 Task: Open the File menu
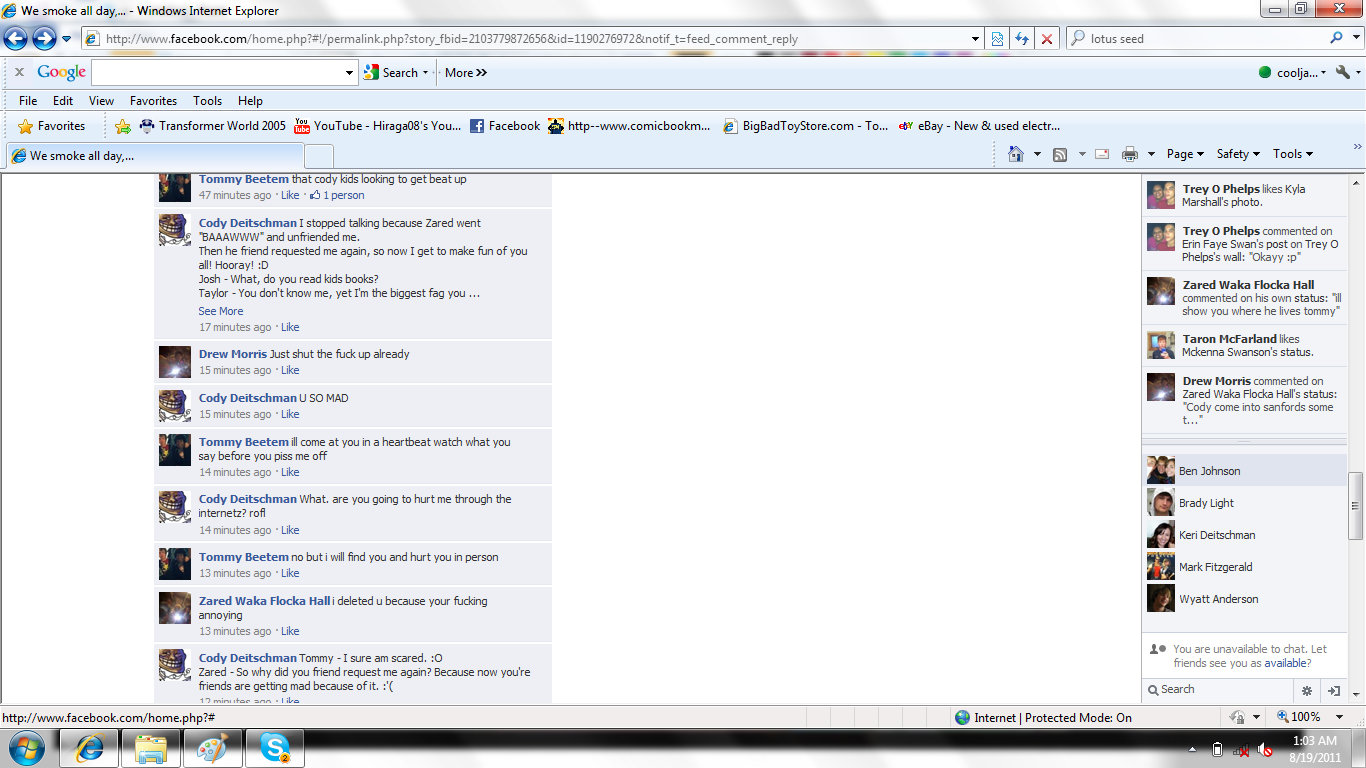pos(28,101)
